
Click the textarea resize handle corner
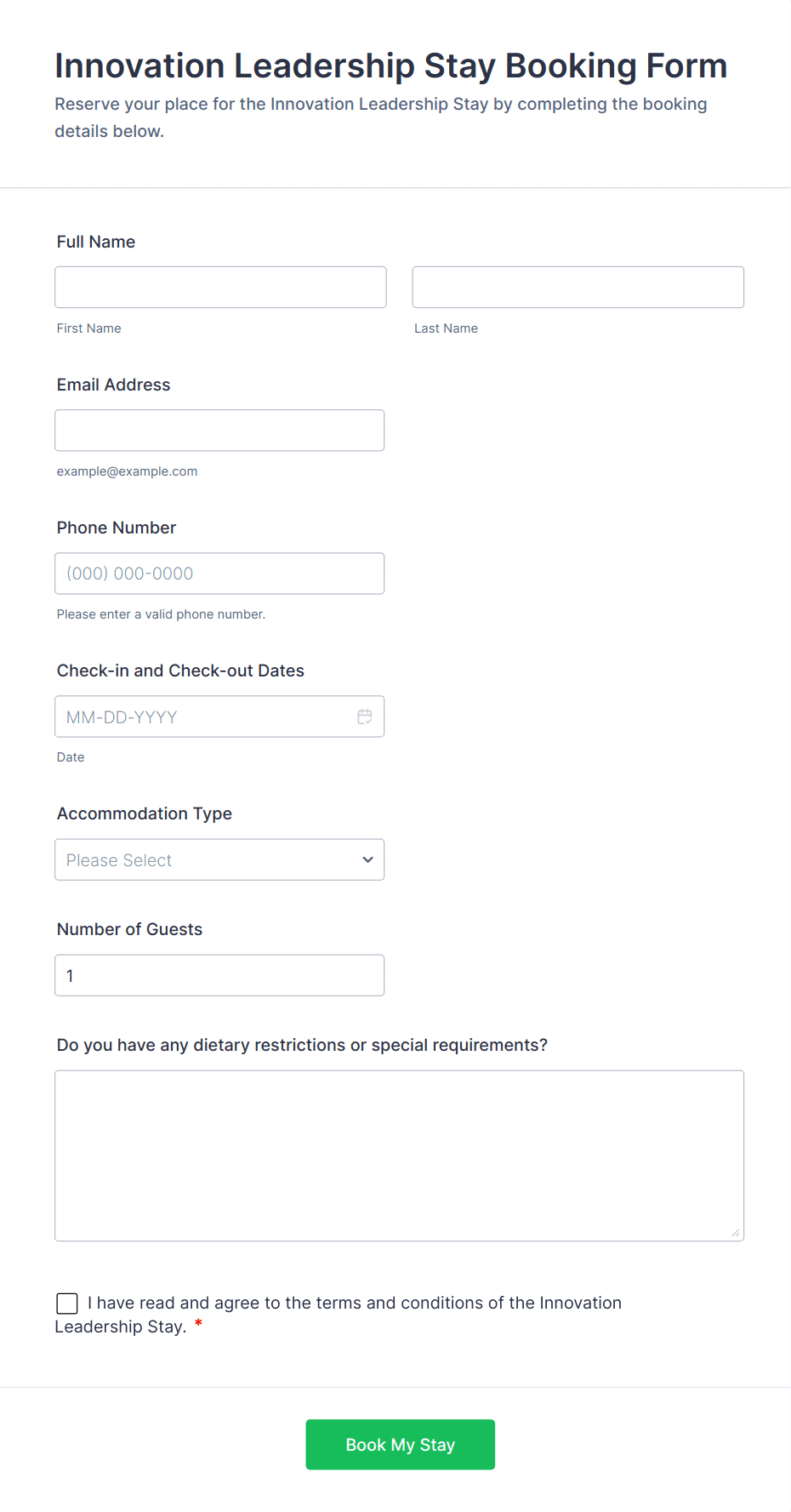click(735, 1232)
